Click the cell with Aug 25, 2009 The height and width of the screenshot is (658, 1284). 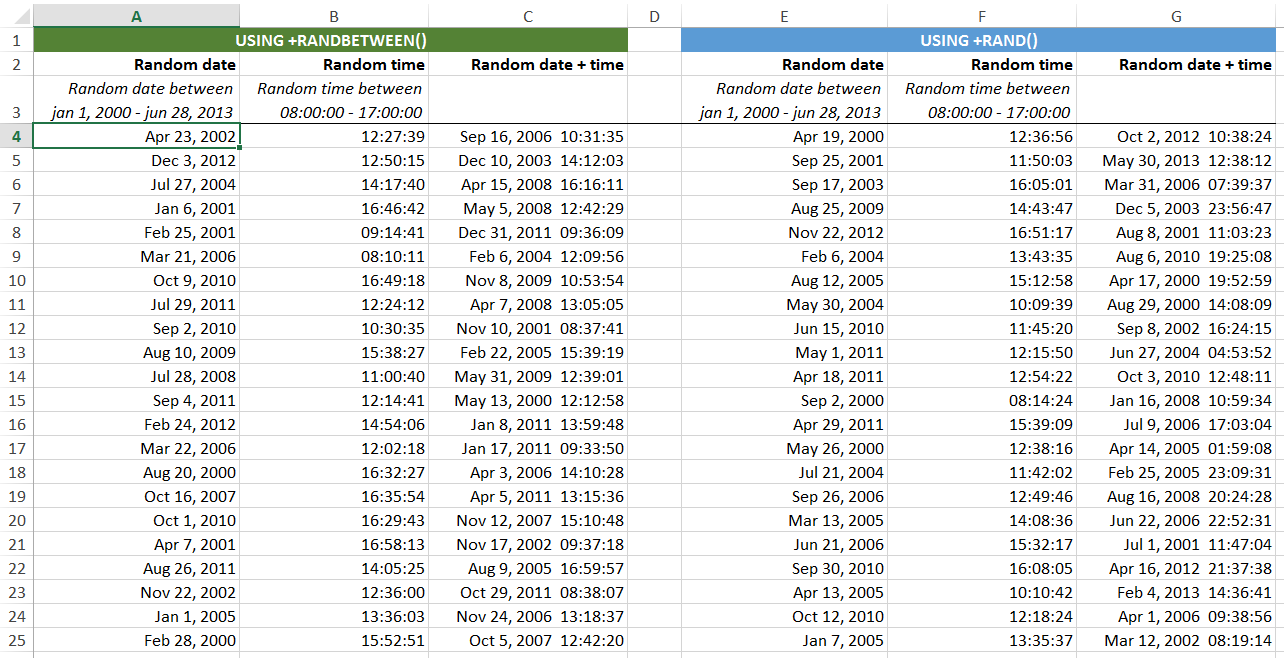point(784,208)
